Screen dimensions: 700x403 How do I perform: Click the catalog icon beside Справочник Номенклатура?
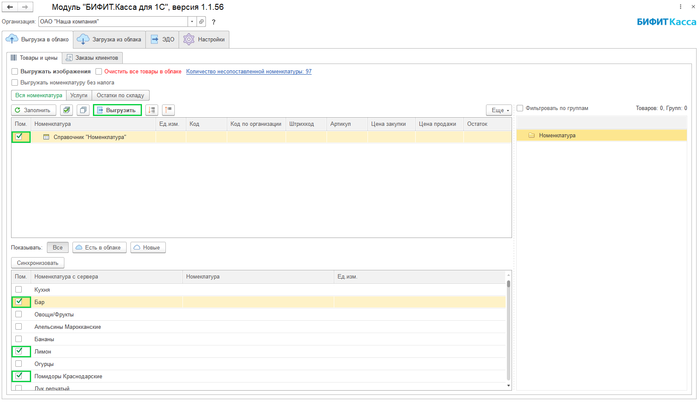(46, 137)
